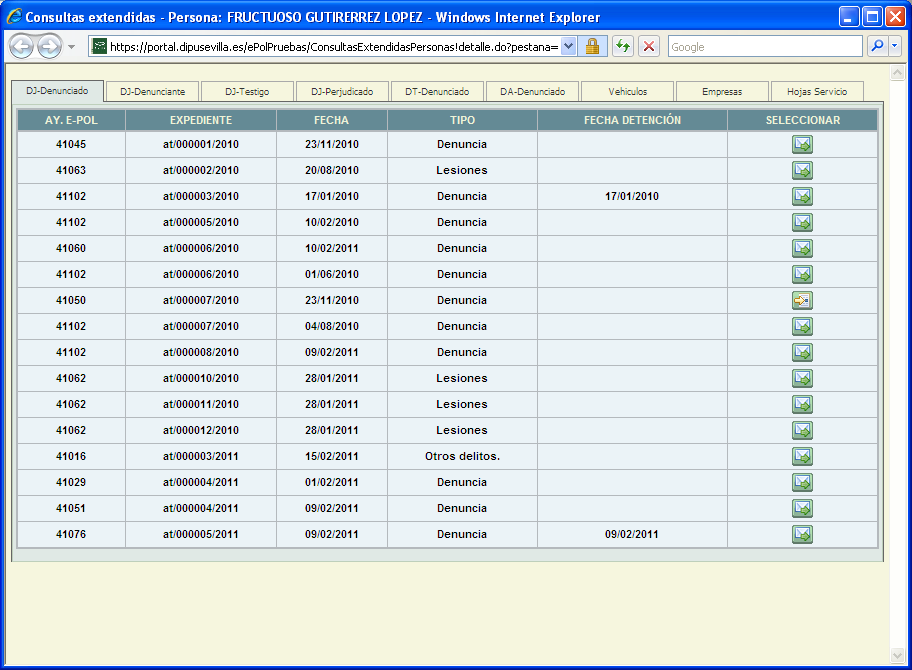
Task: Open record with detention date 17/01/2010
Action: [802, 196]
